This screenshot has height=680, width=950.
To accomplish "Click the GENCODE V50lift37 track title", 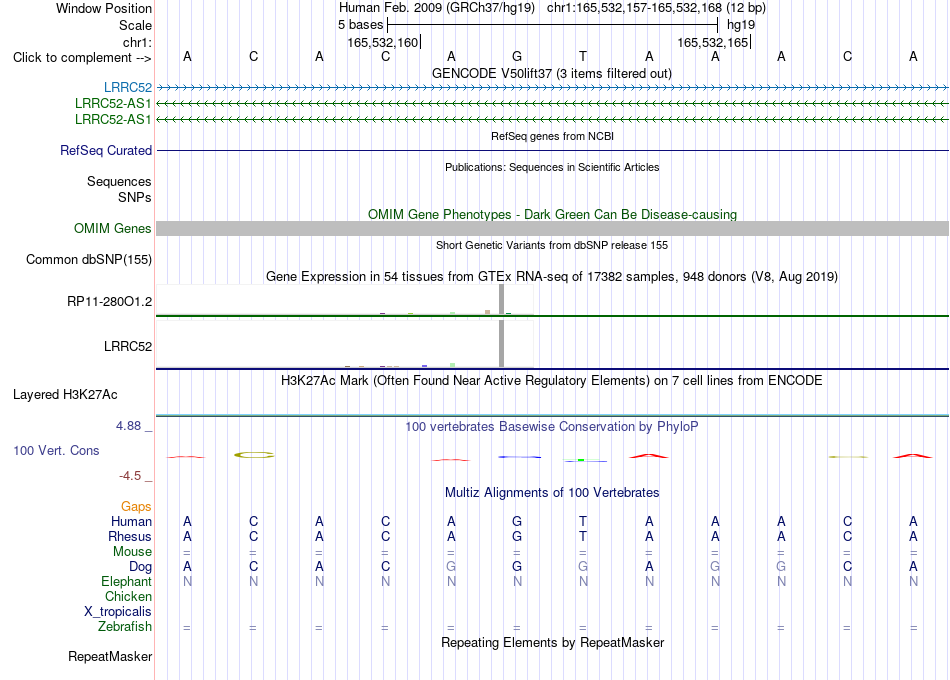I will pos(552,73).
